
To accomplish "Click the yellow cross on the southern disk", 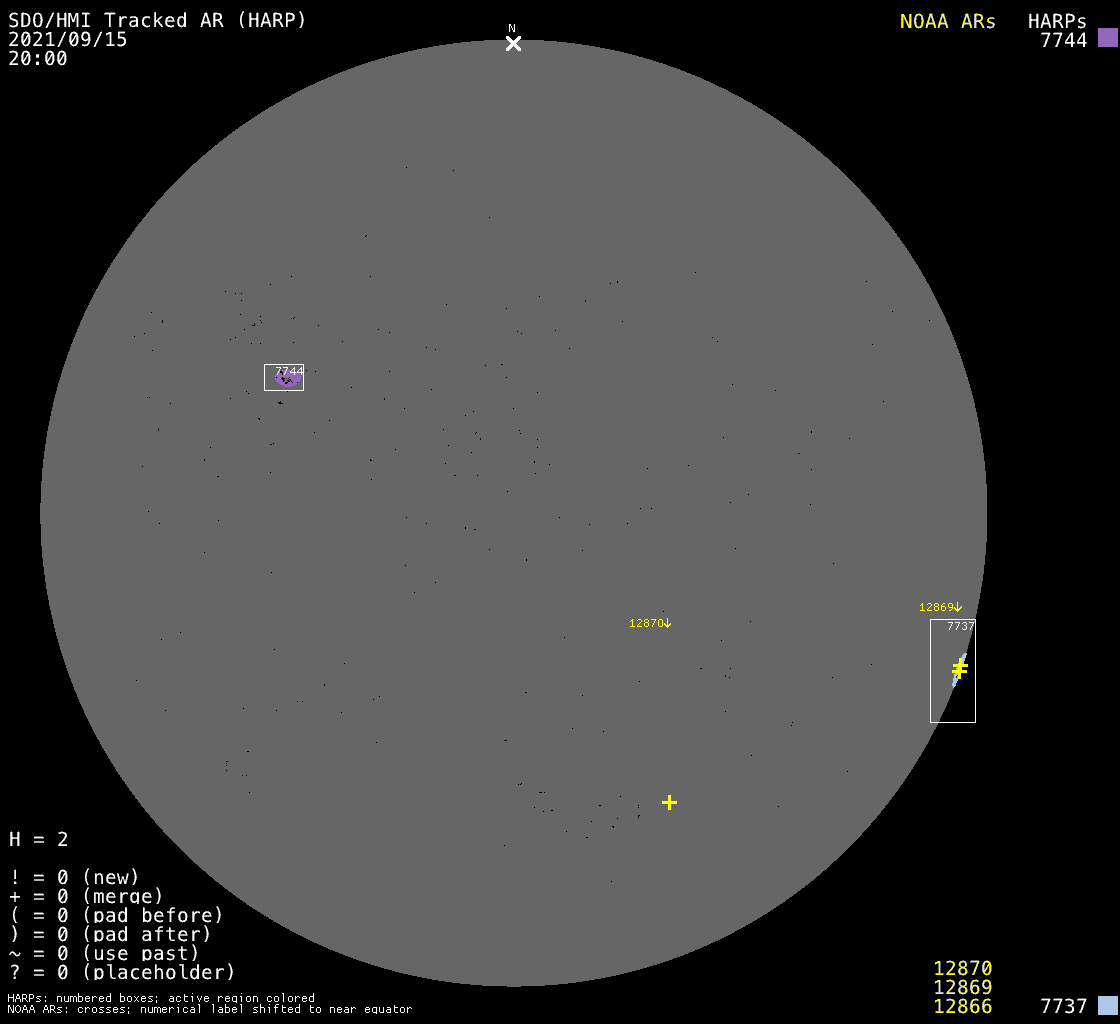I will [669, 802].
